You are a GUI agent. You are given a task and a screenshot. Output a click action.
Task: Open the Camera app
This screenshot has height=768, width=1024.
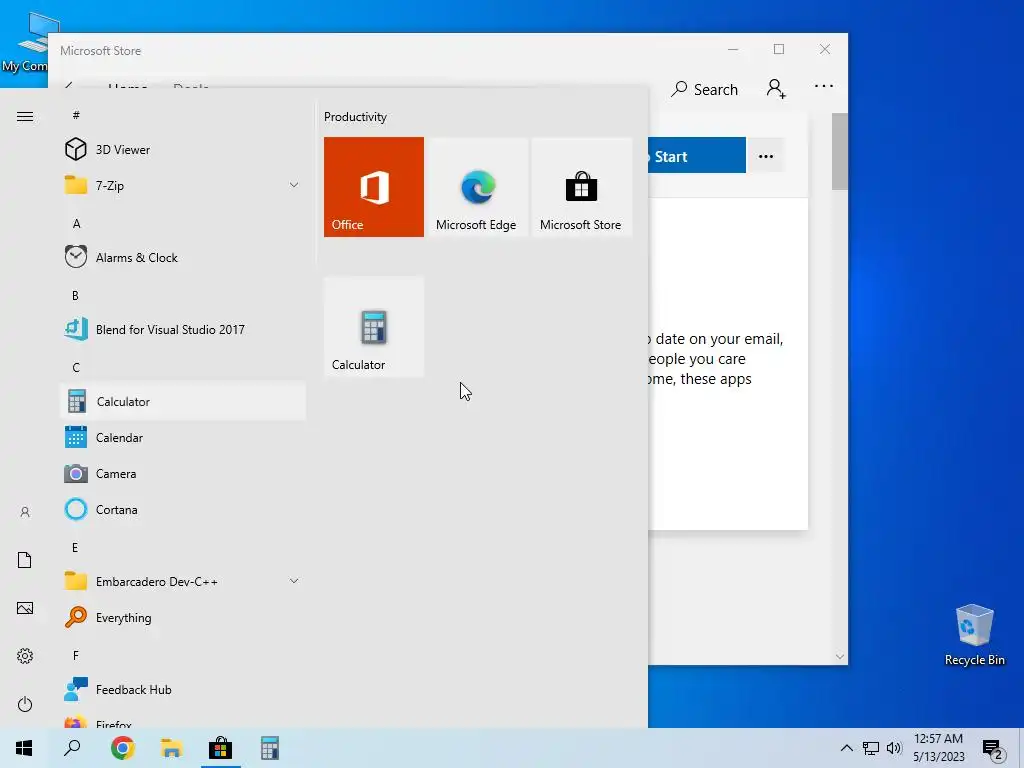(x=183, y=473)
